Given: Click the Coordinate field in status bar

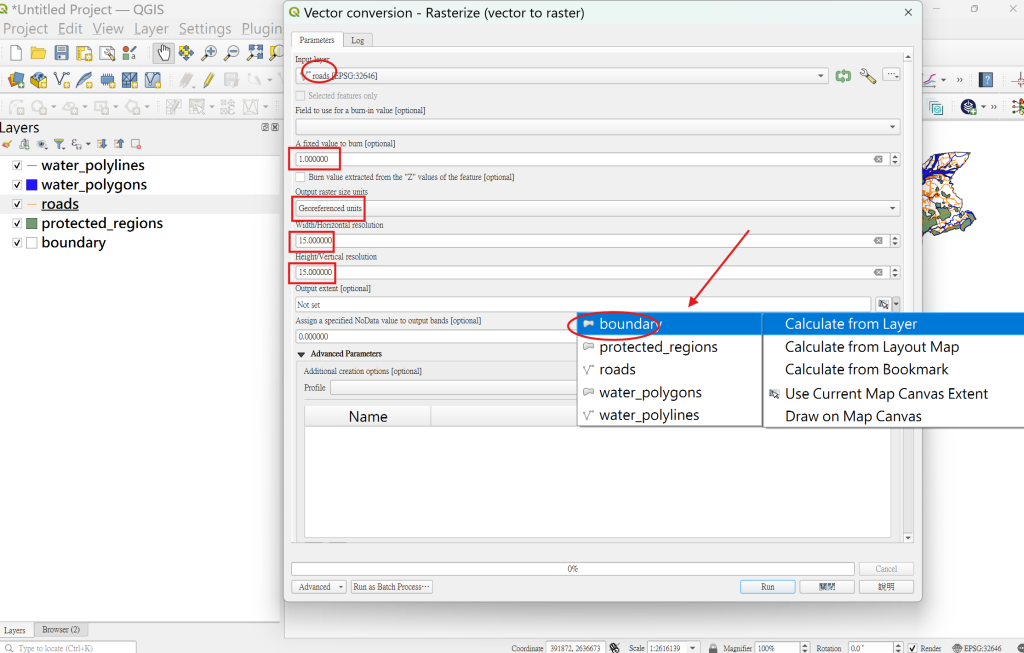Looking at the screenshot, I should point(575,648).
